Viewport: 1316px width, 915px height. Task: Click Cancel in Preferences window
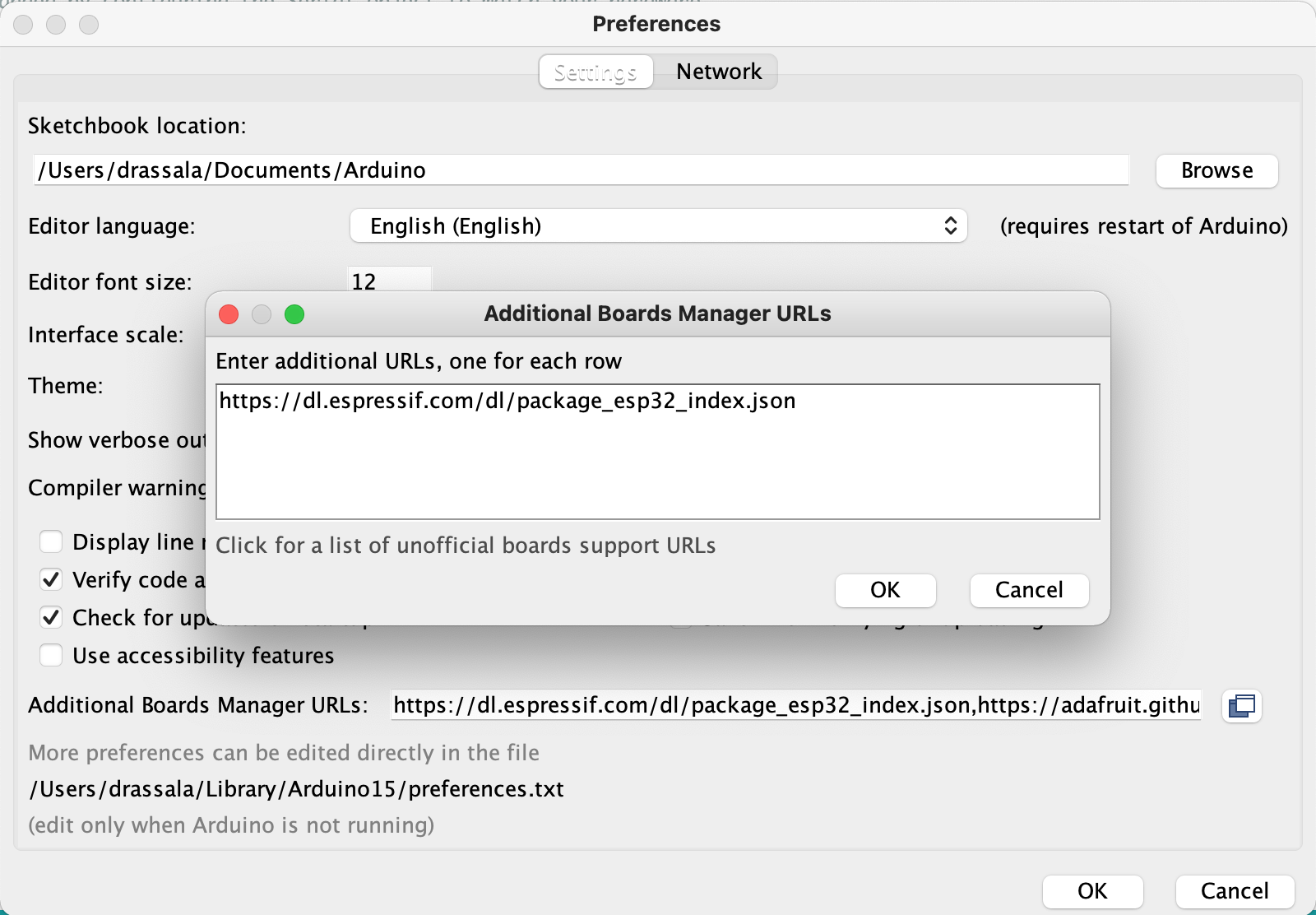pos(1235,891)
